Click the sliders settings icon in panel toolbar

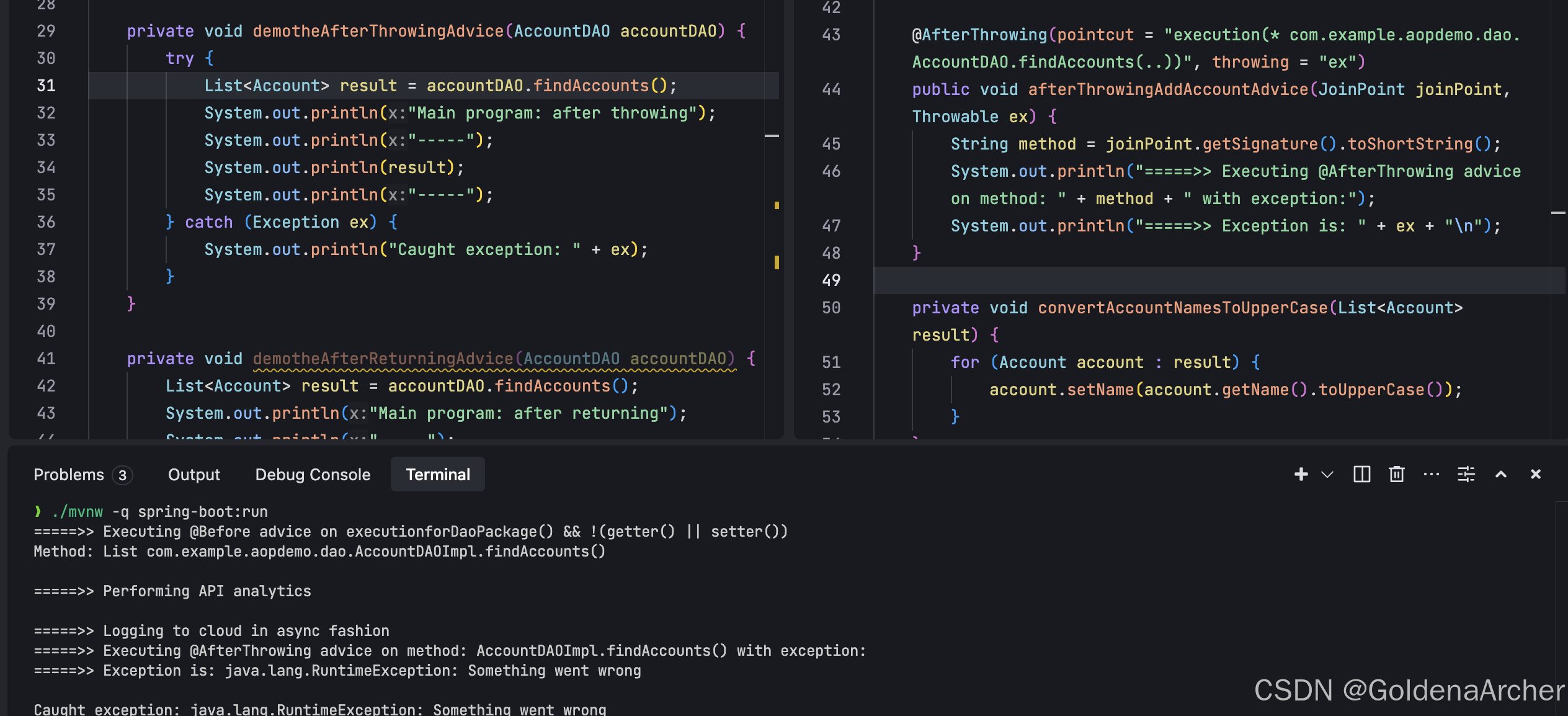(1466, 475)
